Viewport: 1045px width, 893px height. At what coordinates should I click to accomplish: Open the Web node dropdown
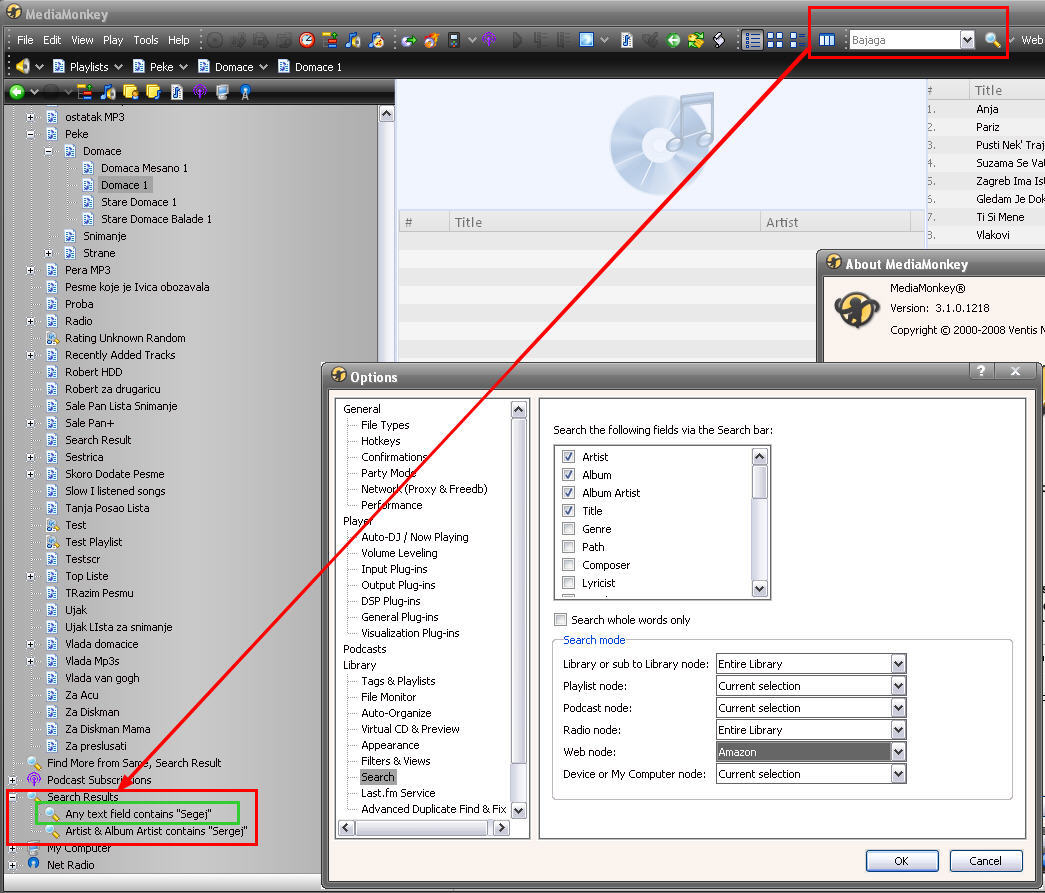coord(898,752)
